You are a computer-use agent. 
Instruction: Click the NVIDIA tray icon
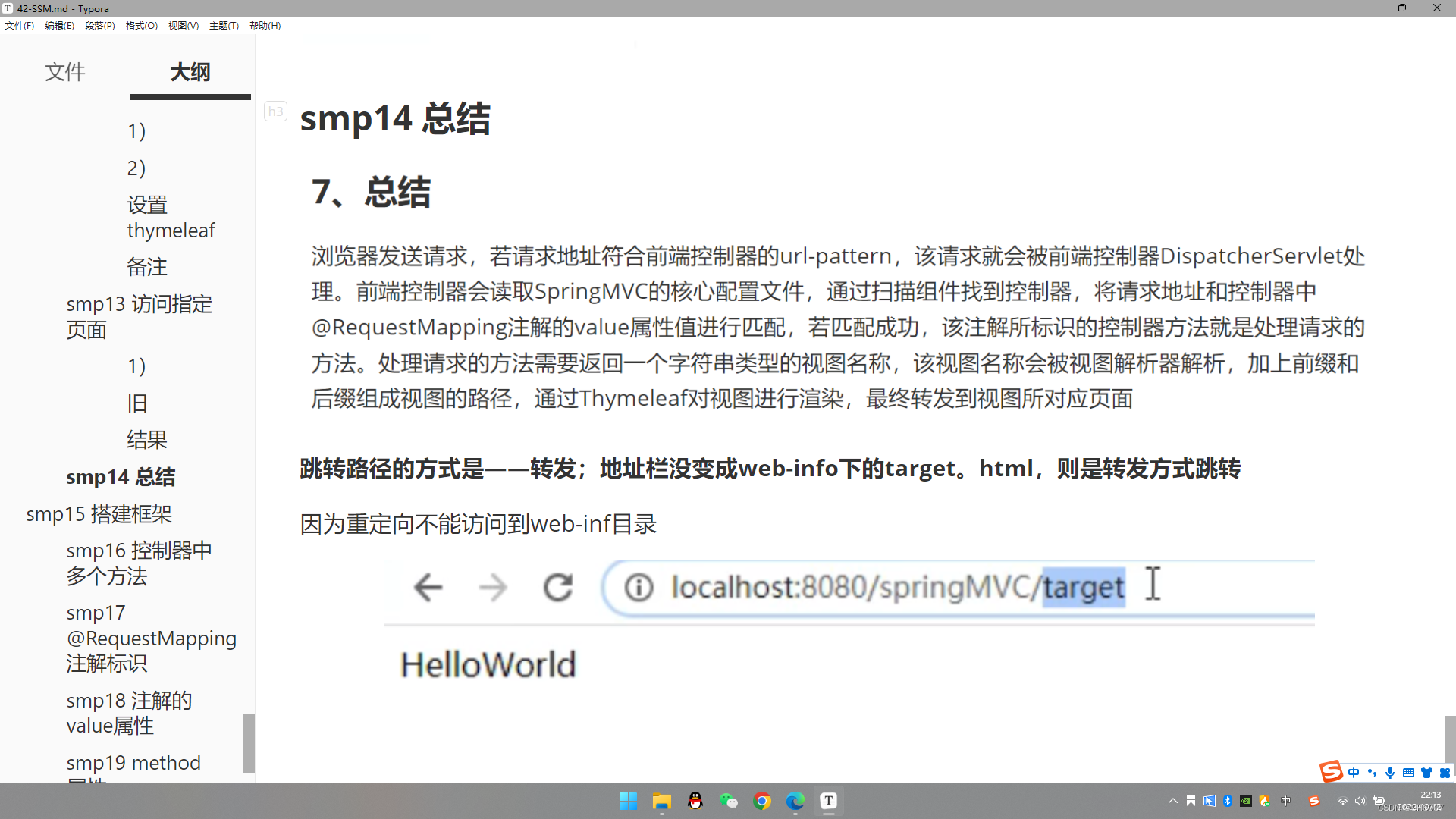[1246, 801]
